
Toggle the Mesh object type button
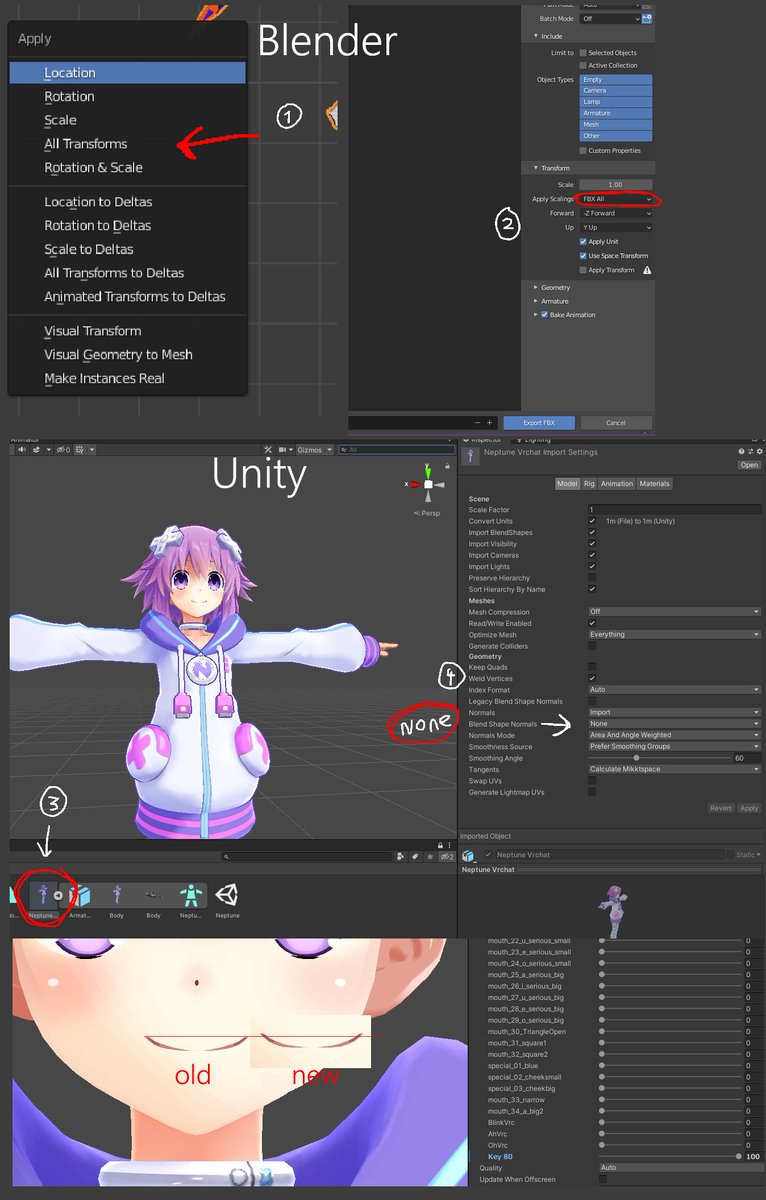[616, 125]
